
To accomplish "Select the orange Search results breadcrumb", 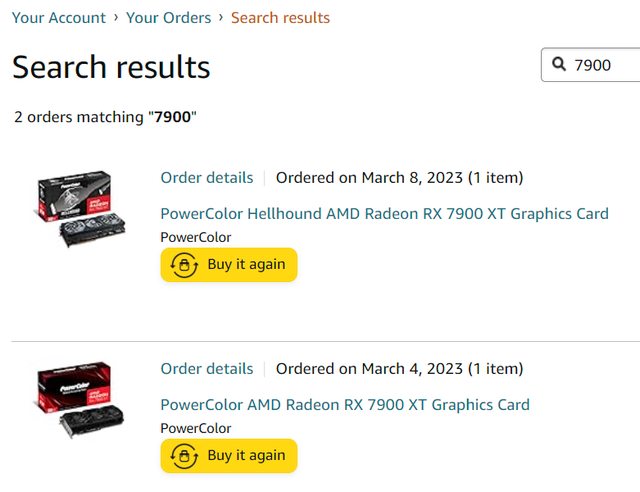I will point(280,17).
